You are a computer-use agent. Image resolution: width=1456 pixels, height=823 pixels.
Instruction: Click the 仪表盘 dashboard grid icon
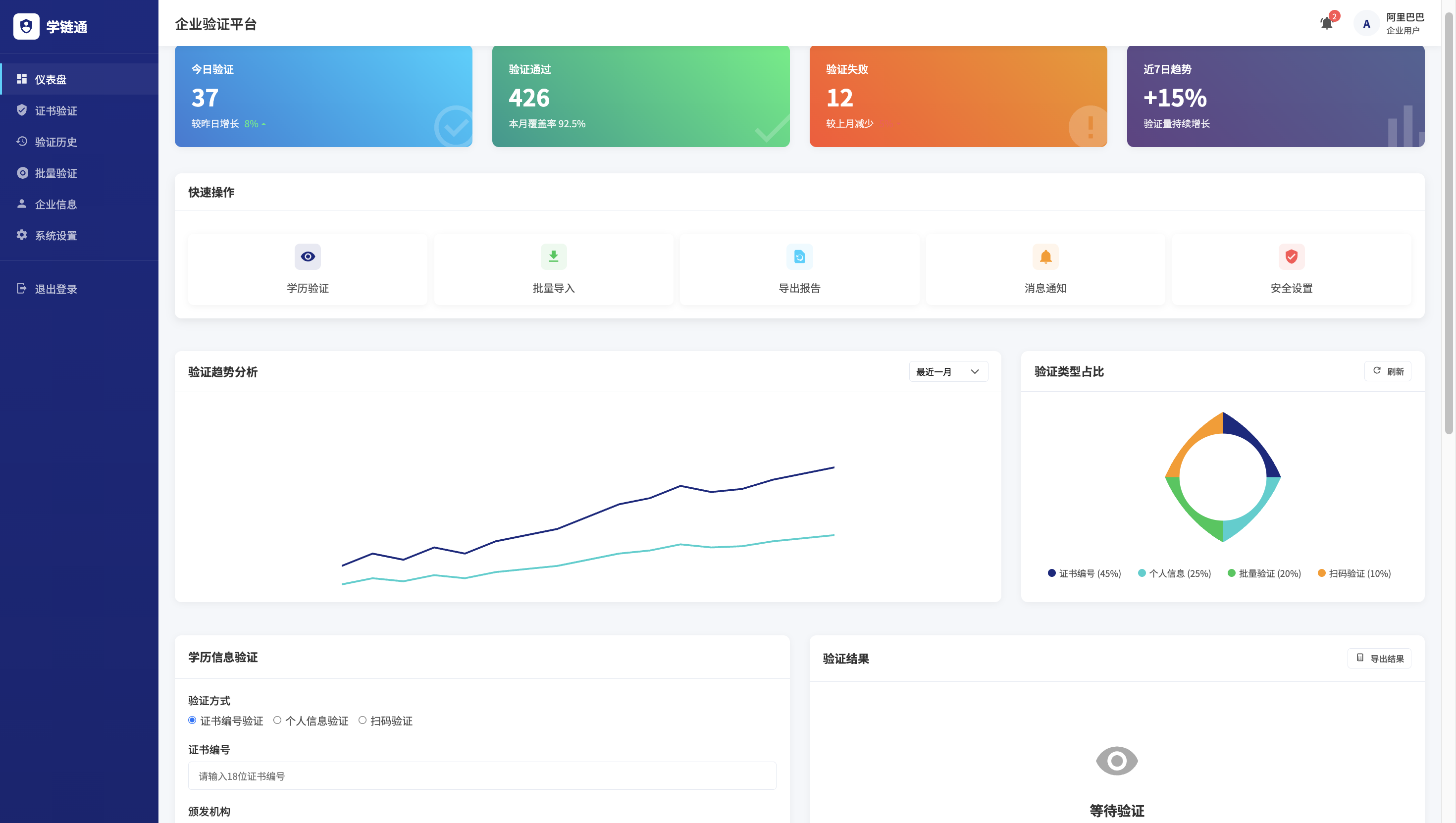[21, 79]
